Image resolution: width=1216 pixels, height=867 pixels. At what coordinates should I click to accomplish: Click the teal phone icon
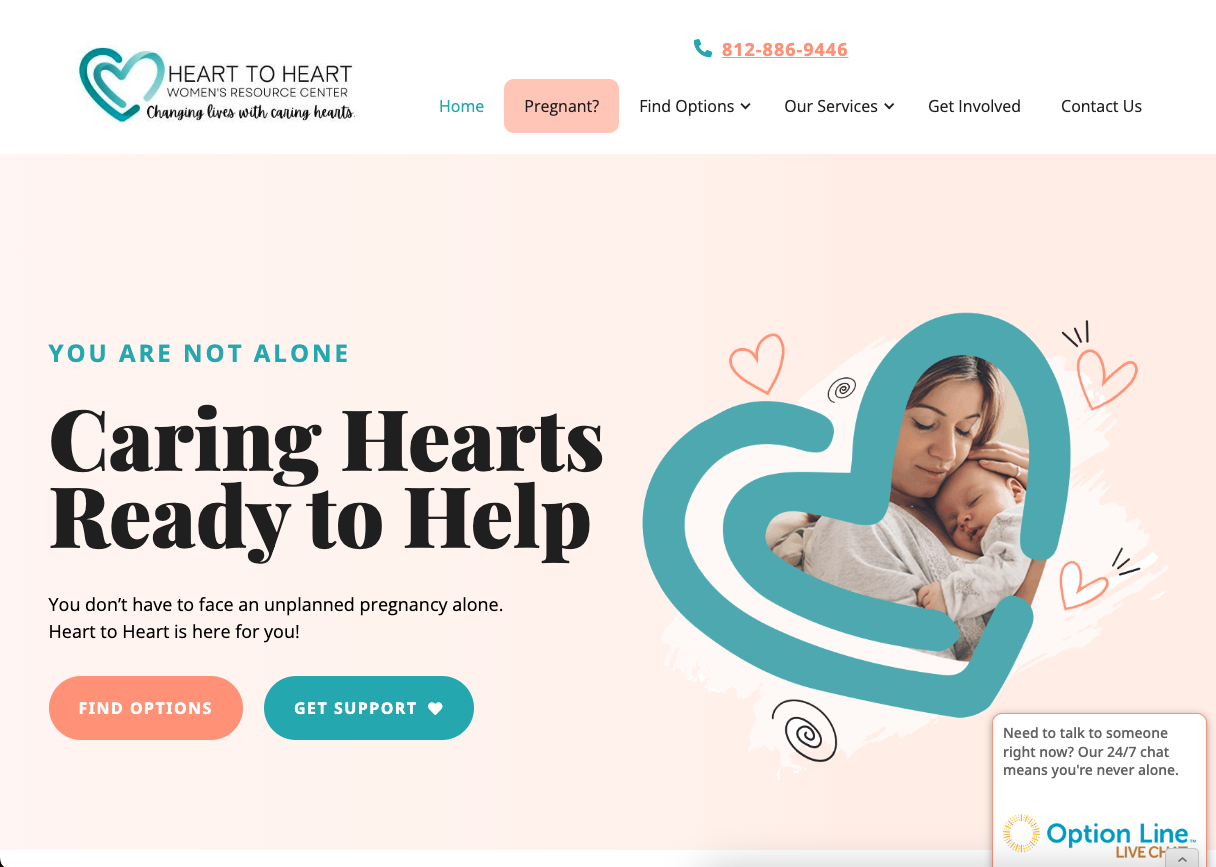703,48
